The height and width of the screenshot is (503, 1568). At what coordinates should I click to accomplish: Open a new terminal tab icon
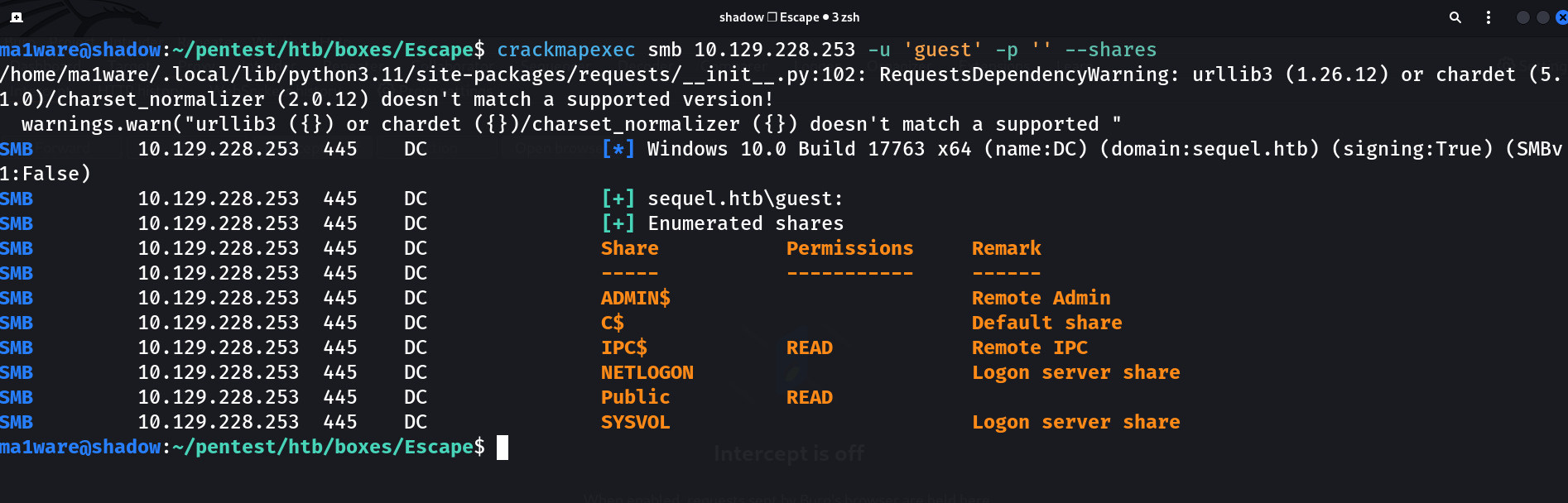point(16,17)
